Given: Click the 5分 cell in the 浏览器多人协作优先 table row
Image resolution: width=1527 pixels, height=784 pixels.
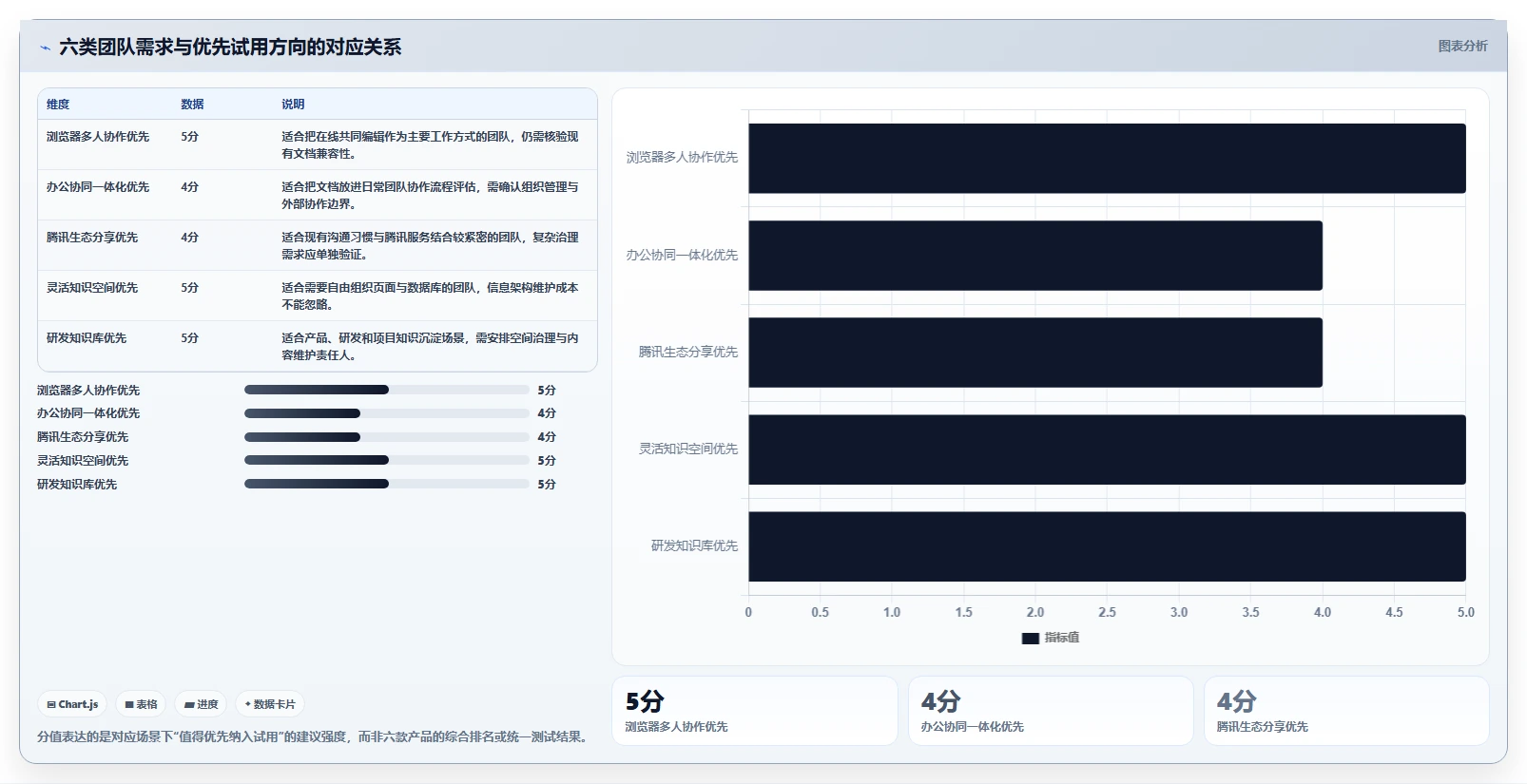Looking at the screenshot, I should [190, 137].
